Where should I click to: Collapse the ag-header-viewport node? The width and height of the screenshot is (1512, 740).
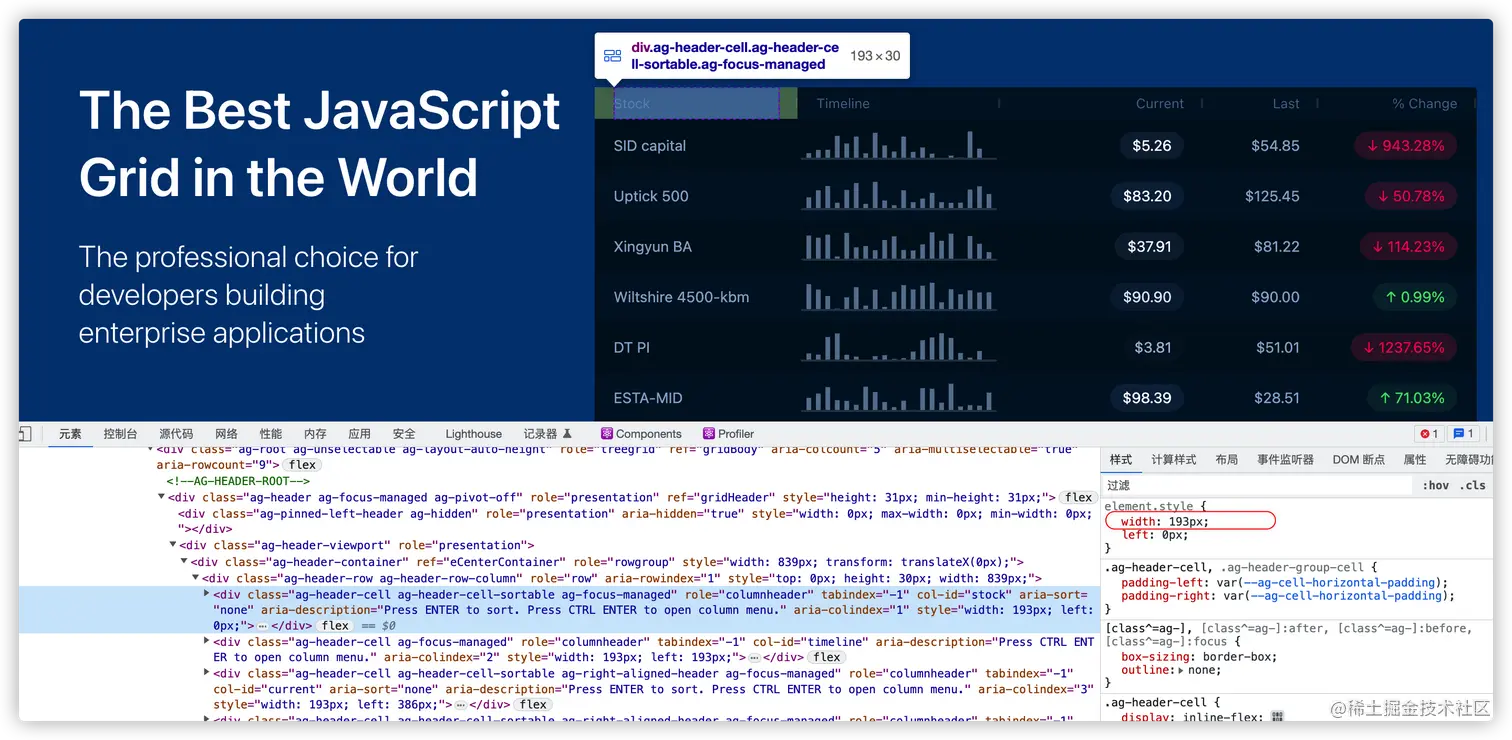[x=174, y=545]
